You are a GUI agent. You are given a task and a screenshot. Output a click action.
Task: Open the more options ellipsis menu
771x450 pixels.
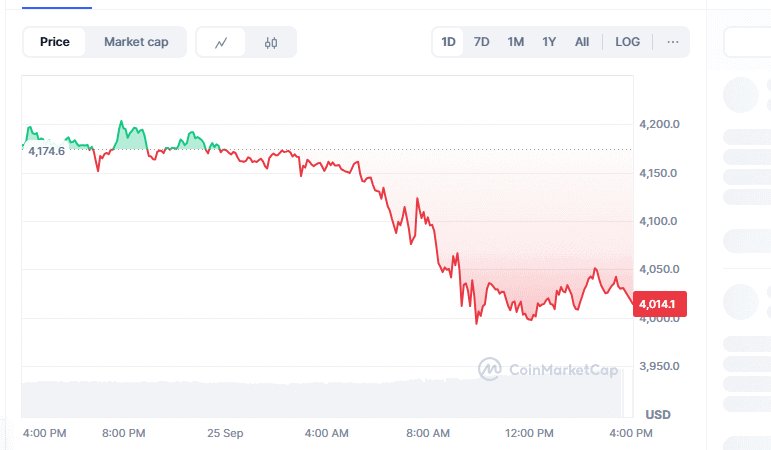pos(673,42)
